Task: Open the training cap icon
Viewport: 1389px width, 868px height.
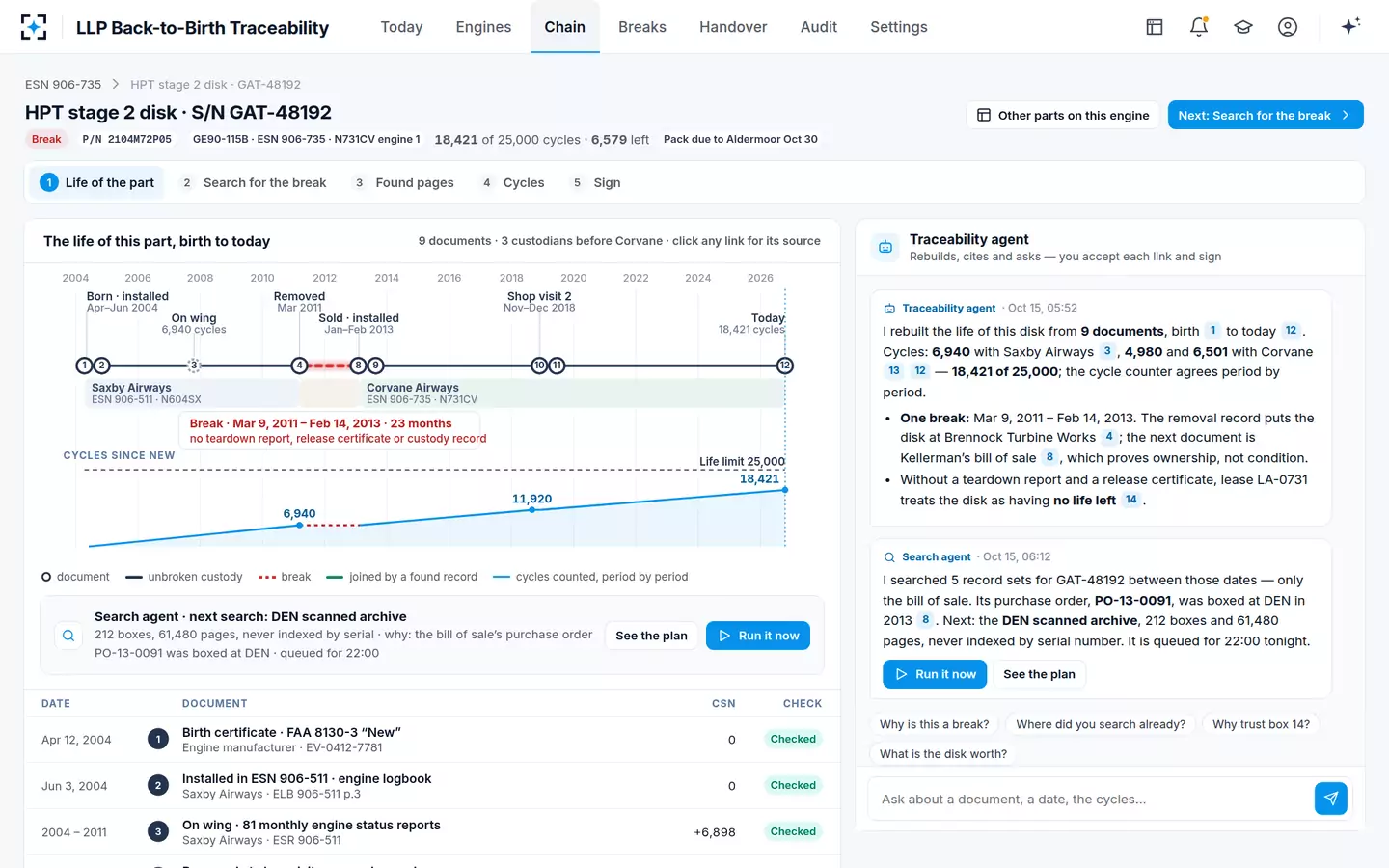Action: (1243, 27)
